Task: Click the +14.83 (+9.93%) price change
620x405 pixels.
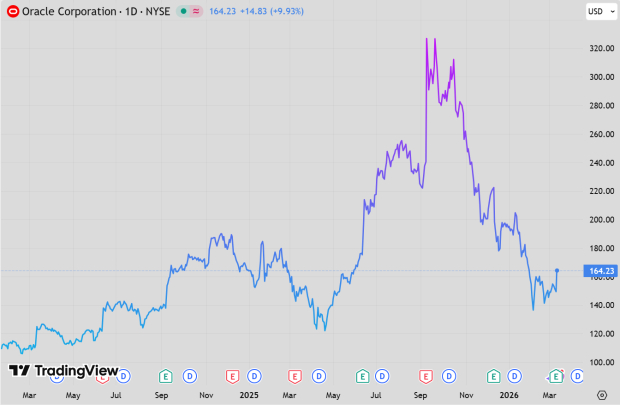Action: click(263, 11)
